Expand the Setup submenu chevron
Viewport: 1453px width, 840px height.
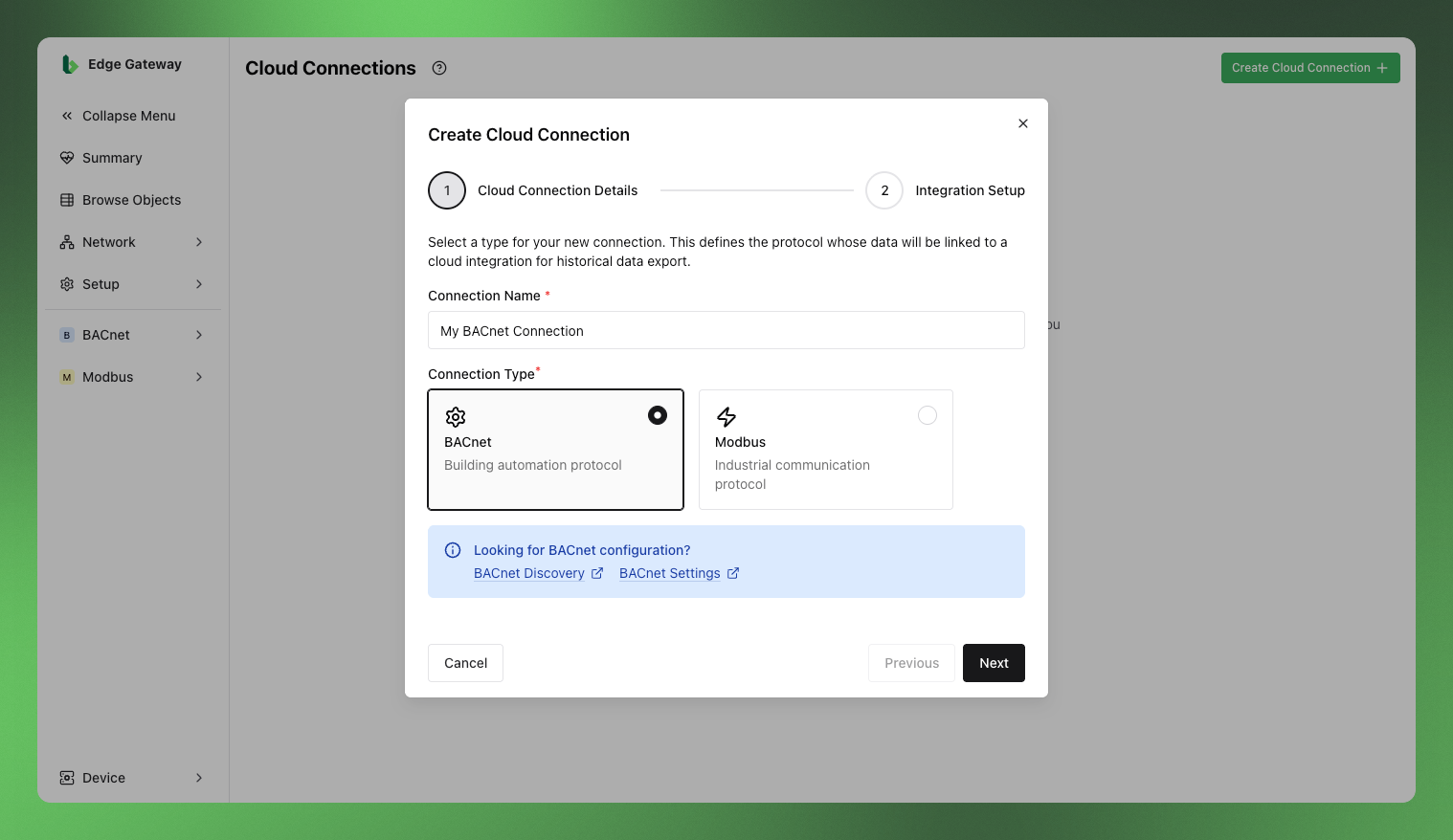199,284
